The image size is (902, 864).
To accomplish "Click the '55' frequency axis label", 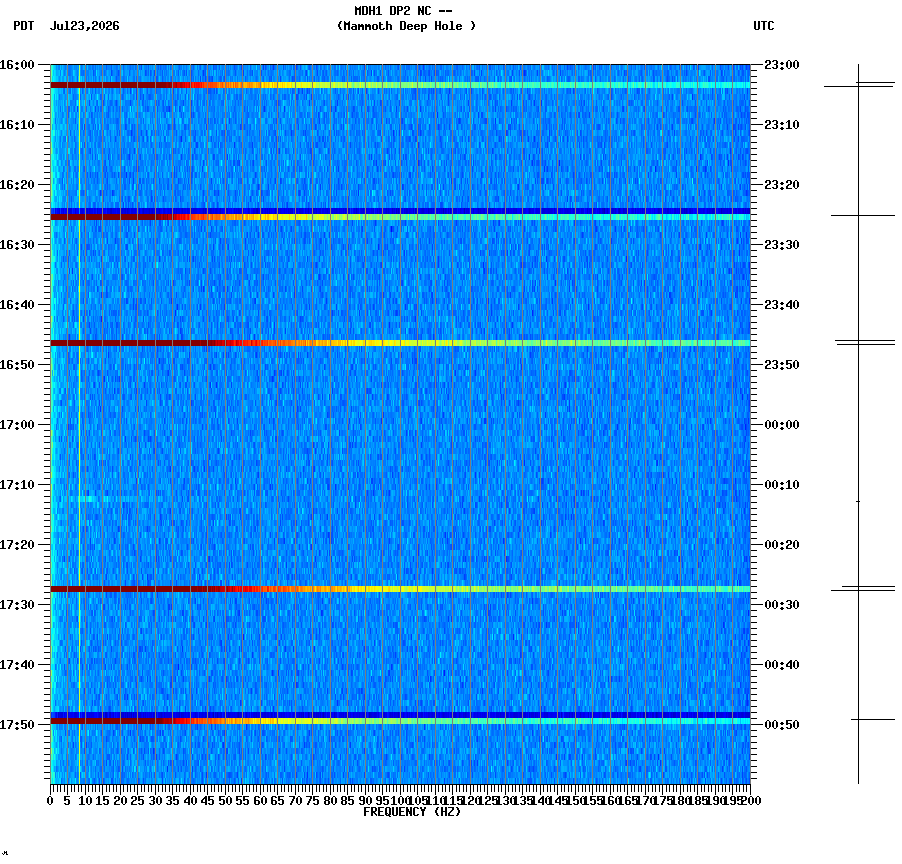I will point(243,801).
